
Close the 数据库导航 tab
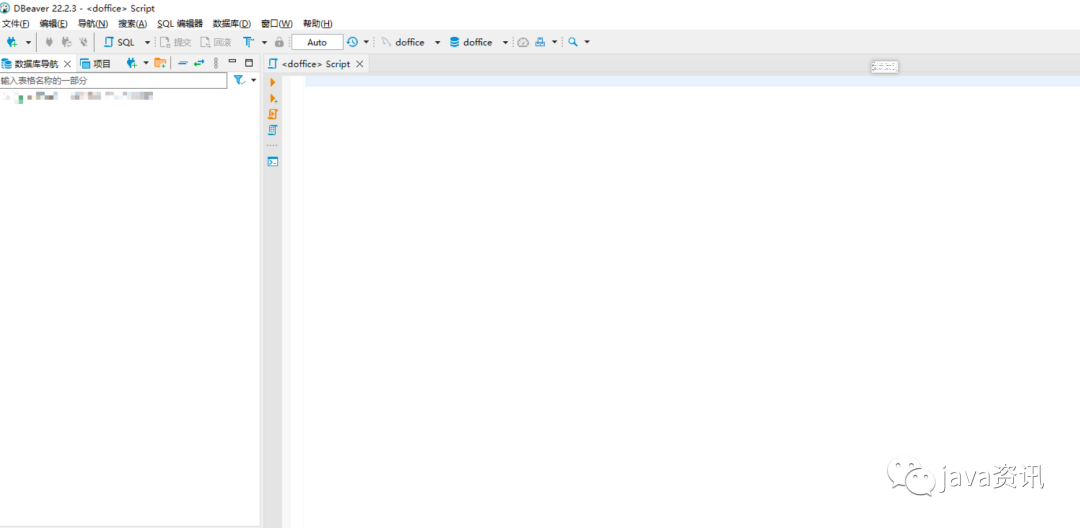pos(67,63)
